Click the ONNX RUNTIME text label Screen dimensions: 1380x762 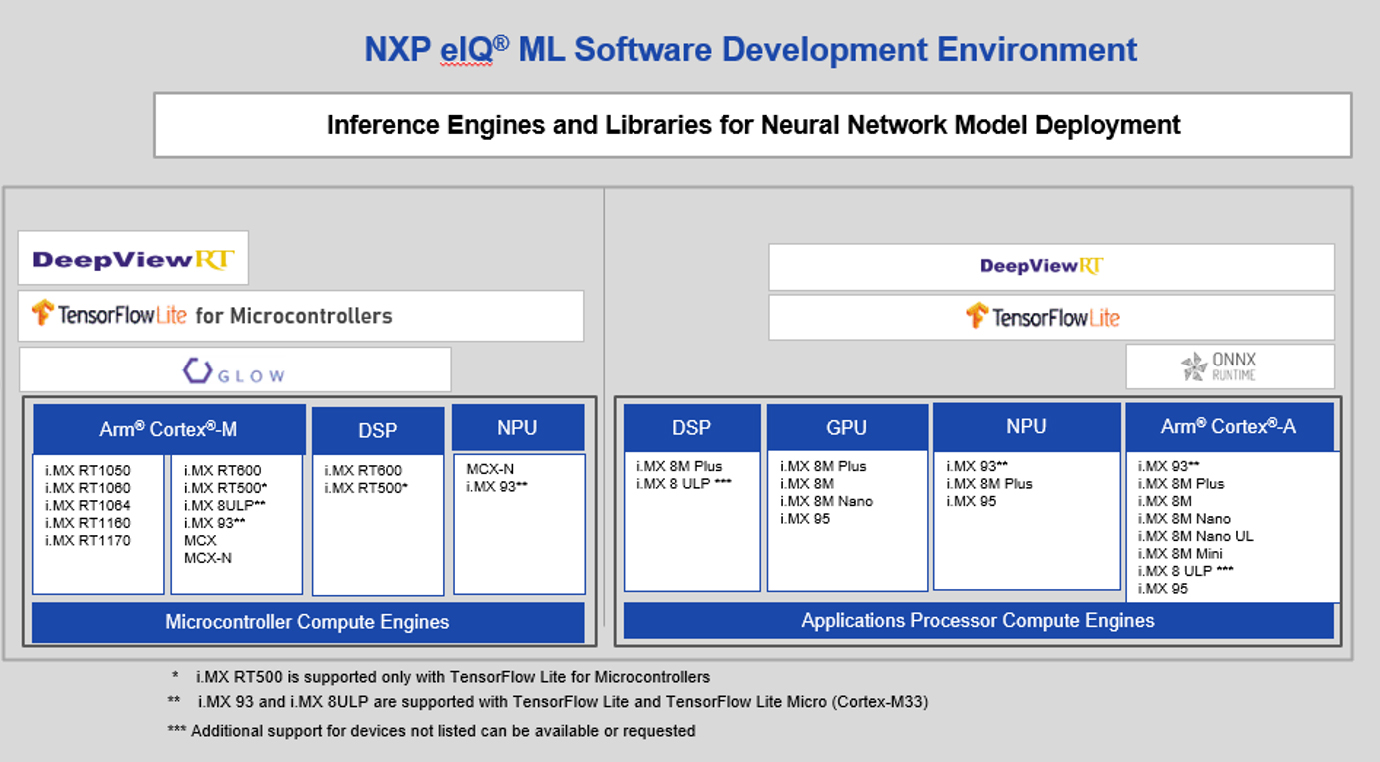tap(1233, 366)
